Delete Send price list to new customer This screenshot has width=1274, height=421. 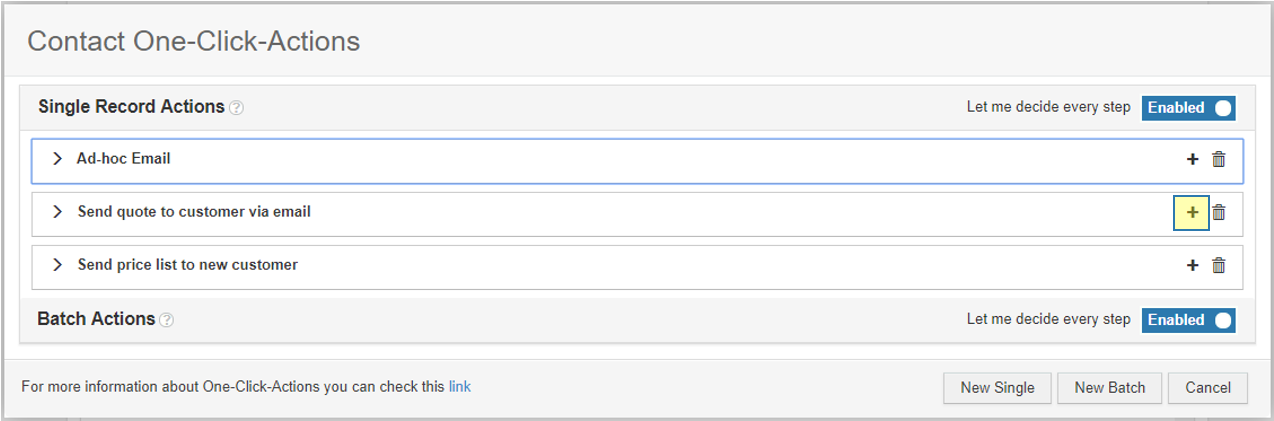pos(1218,265)
